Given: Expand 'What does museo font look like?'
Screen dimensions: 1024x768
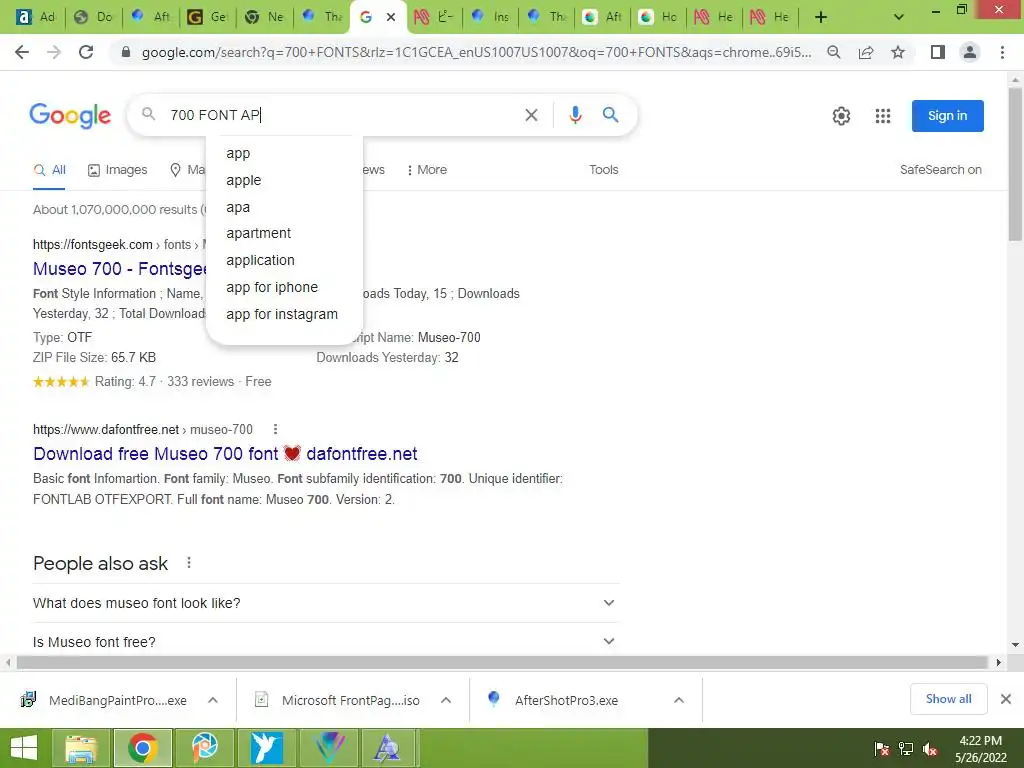Looking at the screenshot, I should click(x=325, y=603).
